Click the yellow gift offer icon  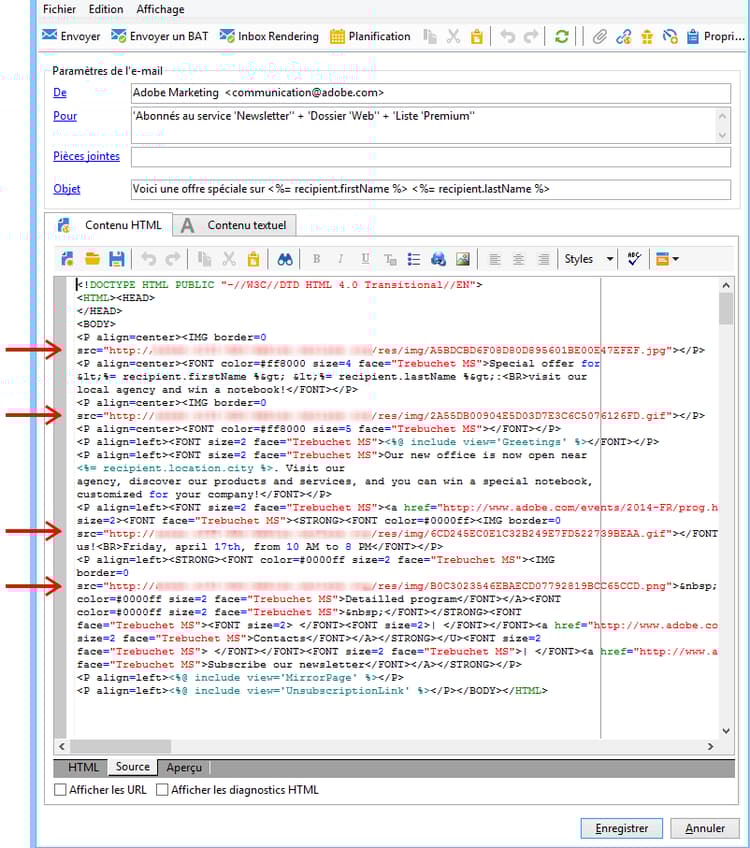pos(647,36)
